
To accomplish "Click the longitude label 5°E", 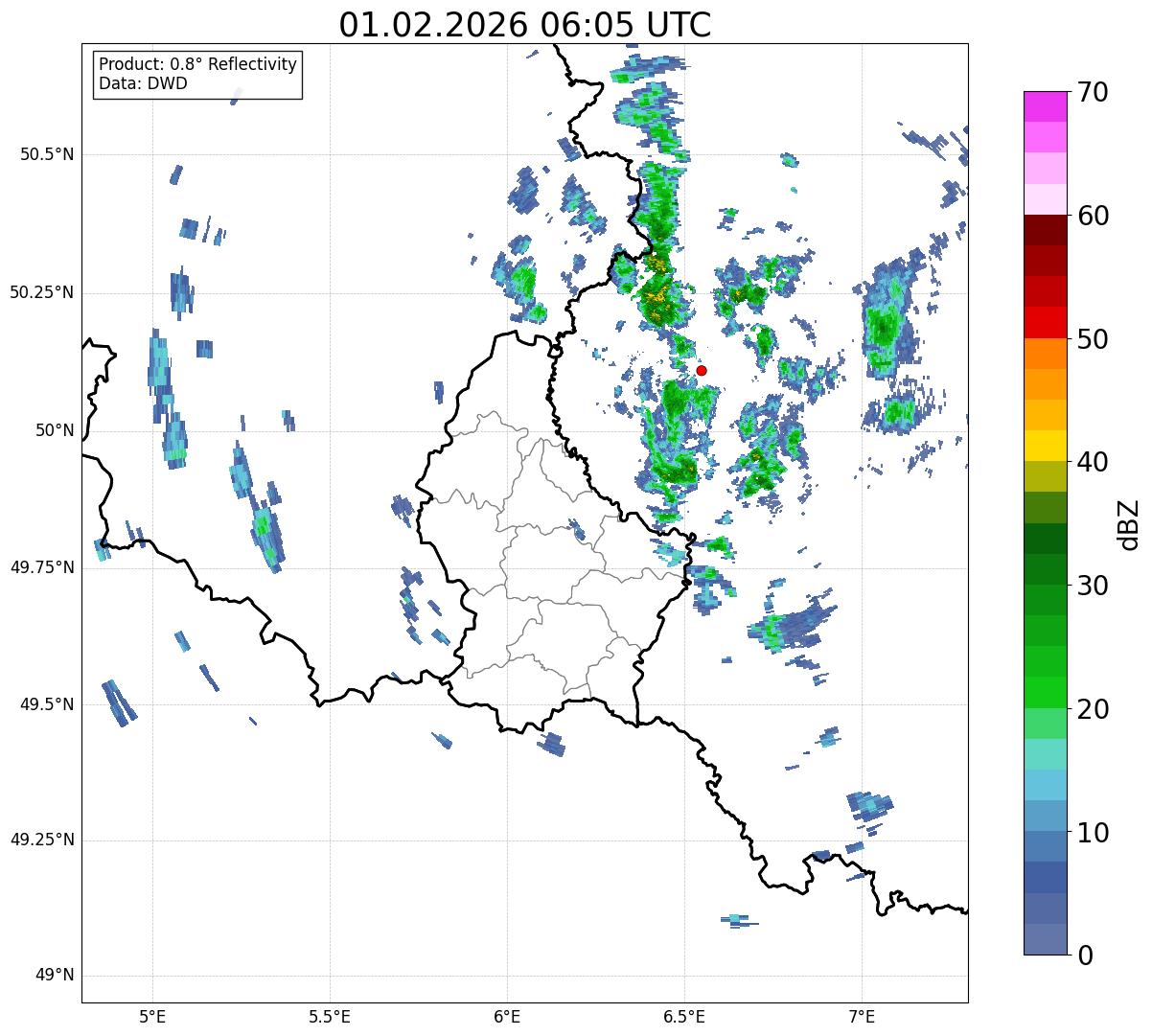I will click(152, 1016).
